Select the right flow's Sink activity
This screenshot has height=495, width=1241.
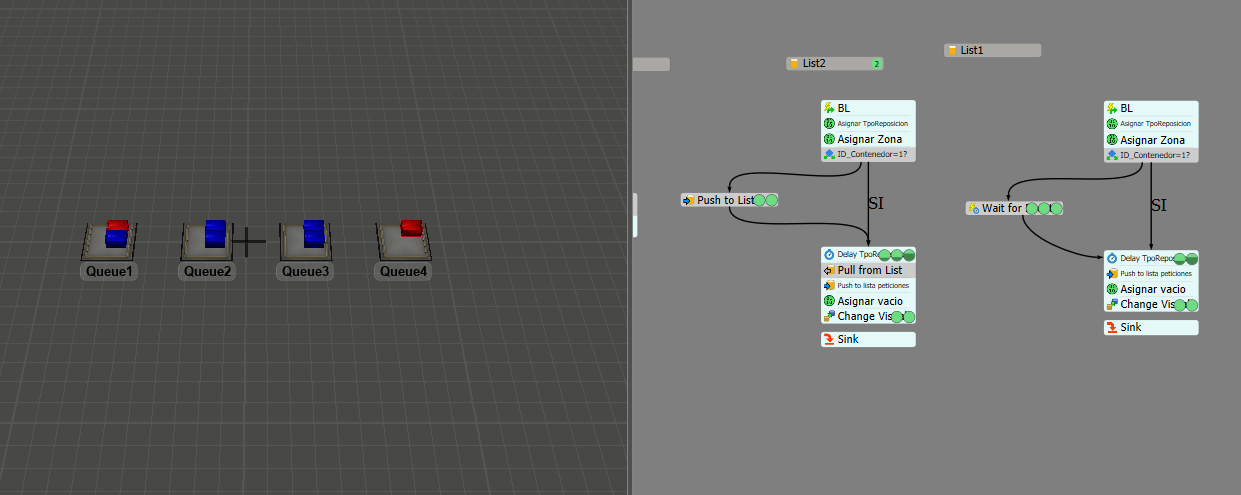coord(1151,327)
